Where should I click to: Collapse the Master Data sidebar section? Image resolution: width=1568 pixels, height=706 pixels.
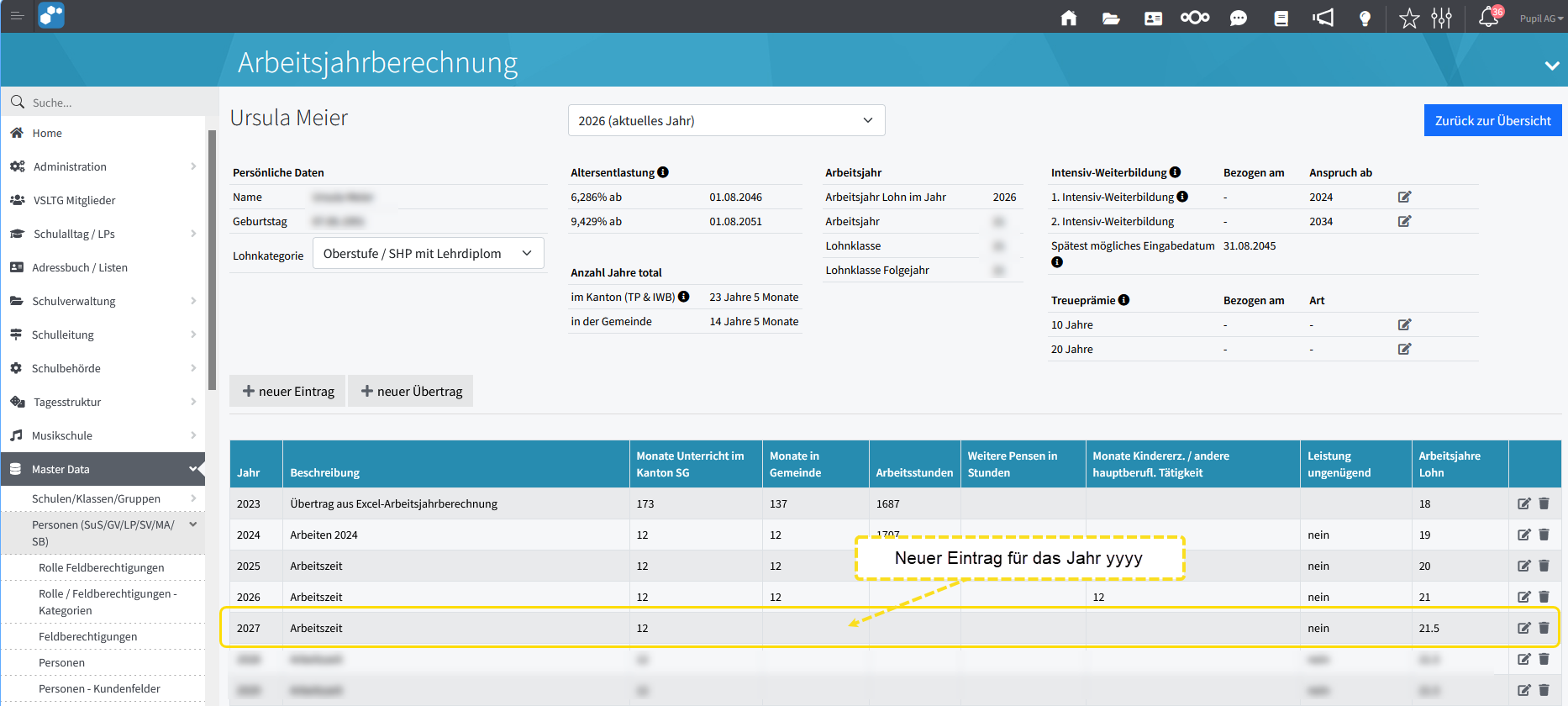click(103, 469)
